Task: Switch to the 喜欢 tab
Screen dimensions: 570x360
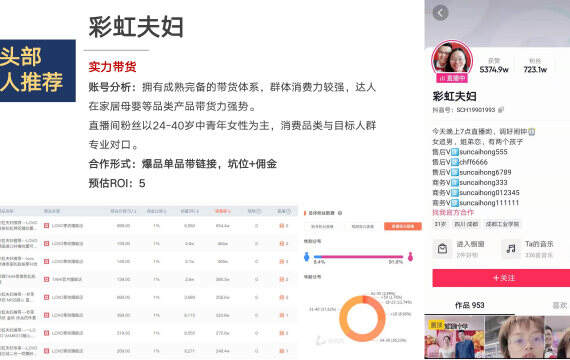Action: pos(559,305)
